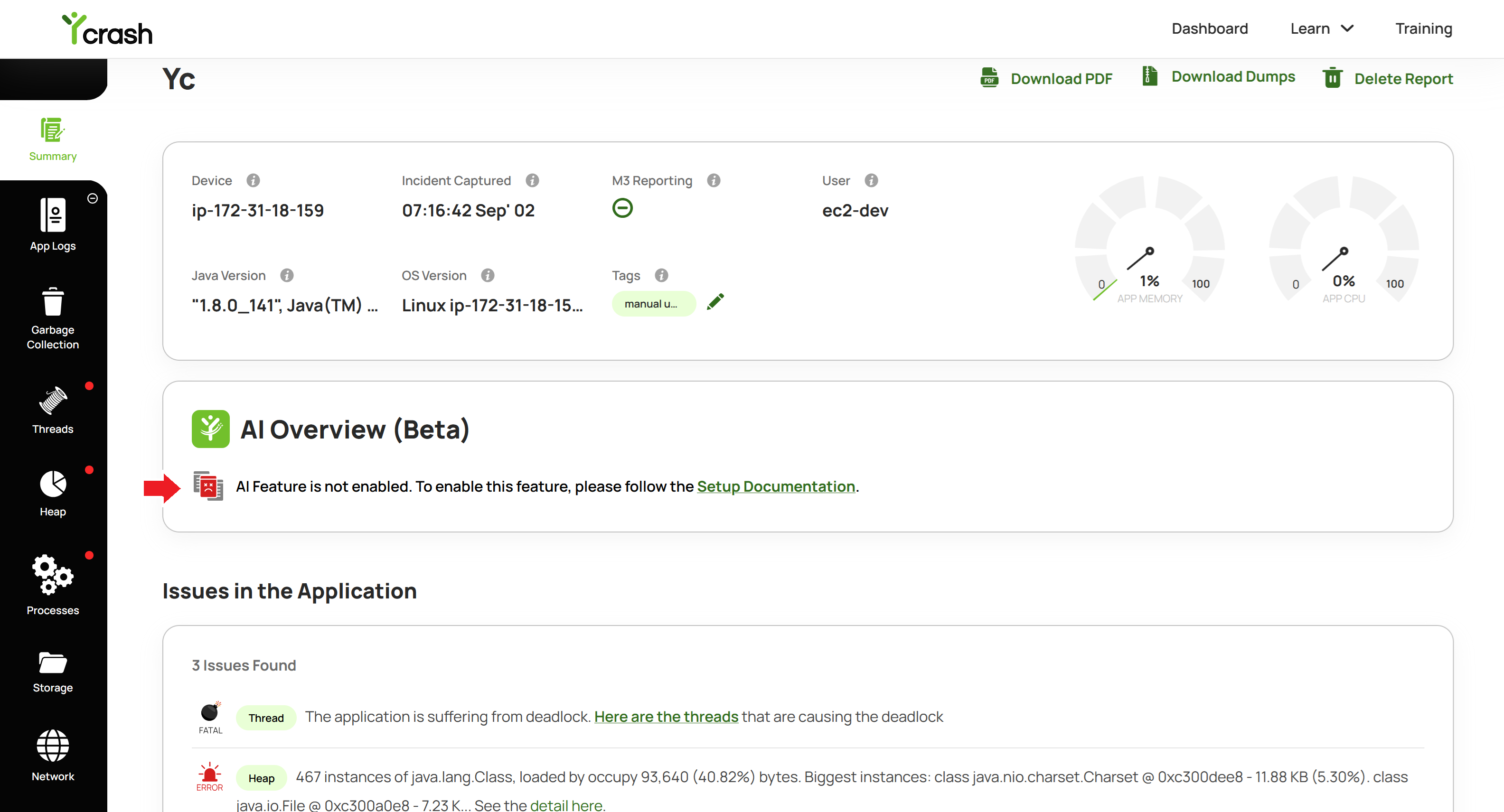This screenshot has width=1504, height=812.
Task: Click info icon next to OS Version
Action: click(x=488, y=275)
